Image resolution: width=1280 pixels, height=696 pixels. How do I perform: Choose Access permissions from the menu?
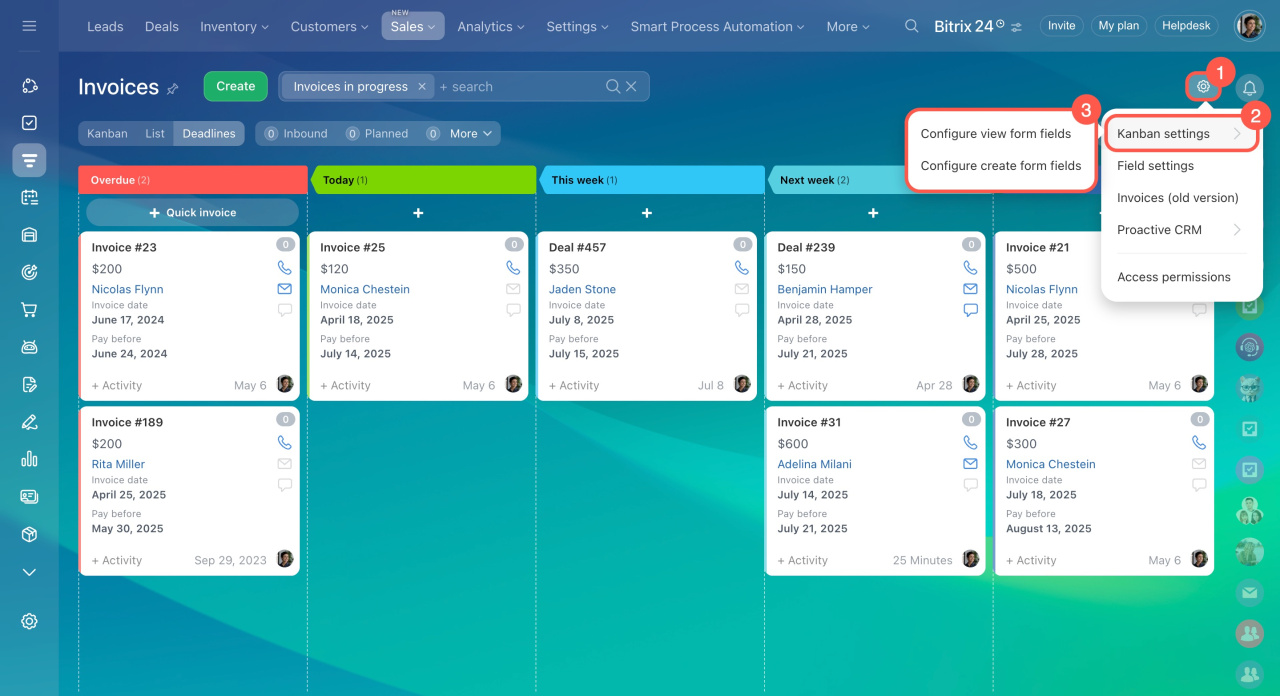point(1173,277)
